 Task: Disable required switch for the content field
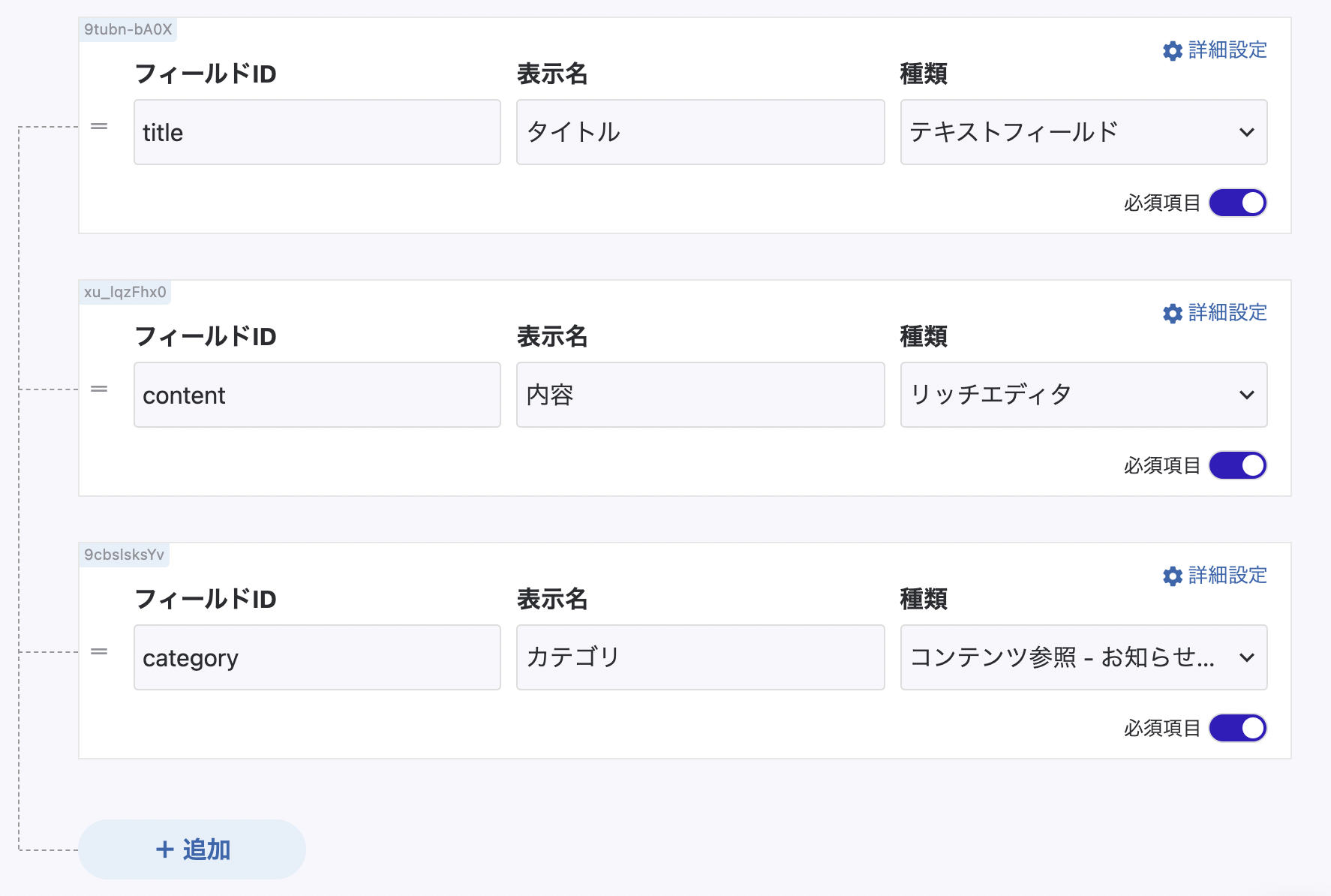coord(1237,465)
